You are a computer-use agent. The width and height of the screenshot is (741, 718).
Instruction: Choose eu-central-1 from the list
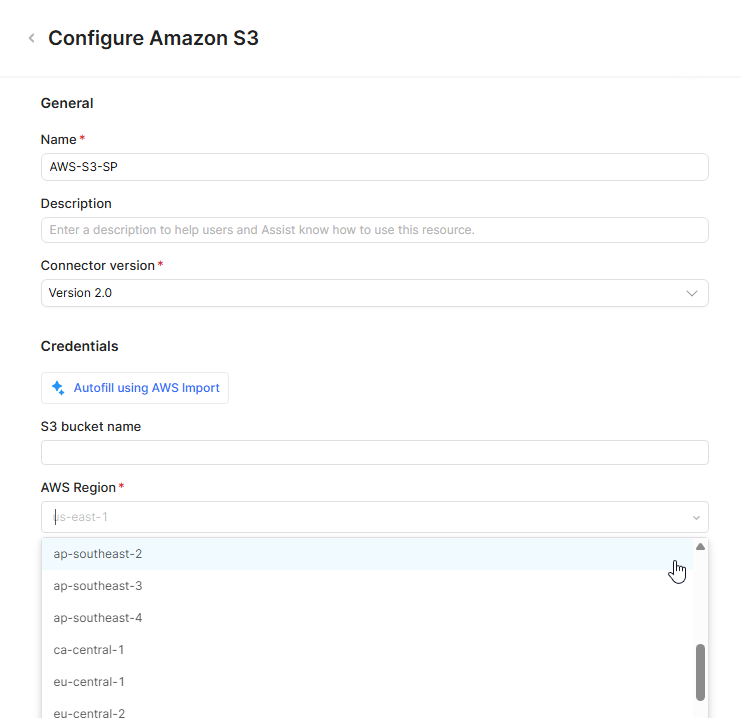click(x=89, y=682)
